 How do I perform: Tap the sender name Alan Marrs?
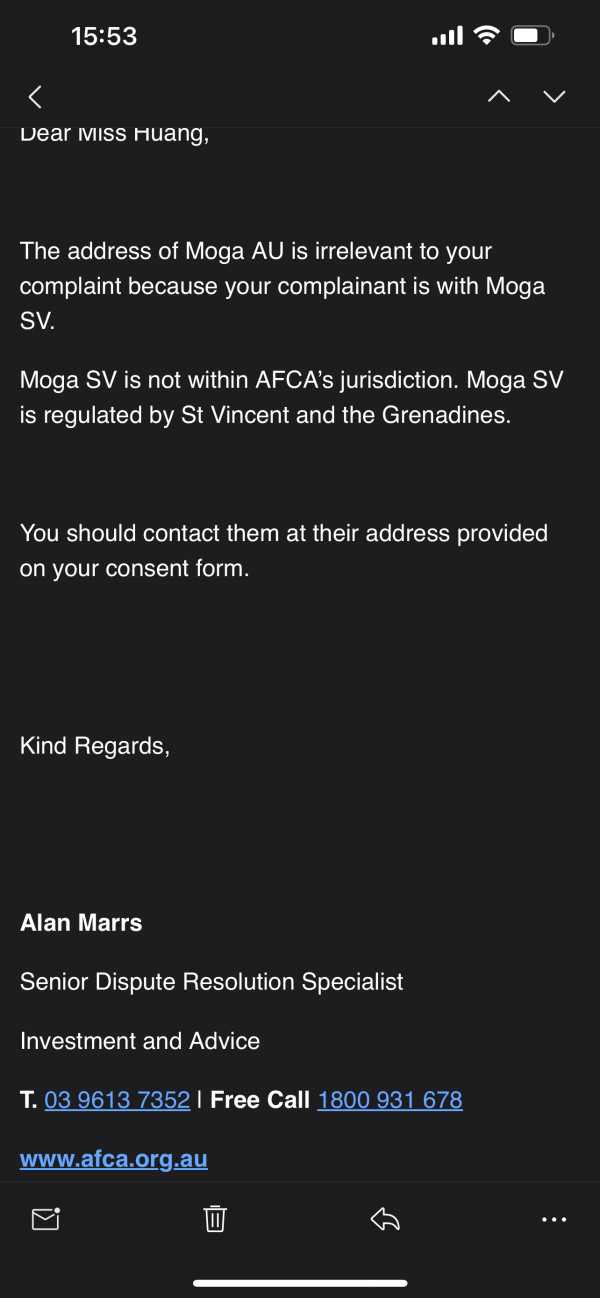coord(81,922)
